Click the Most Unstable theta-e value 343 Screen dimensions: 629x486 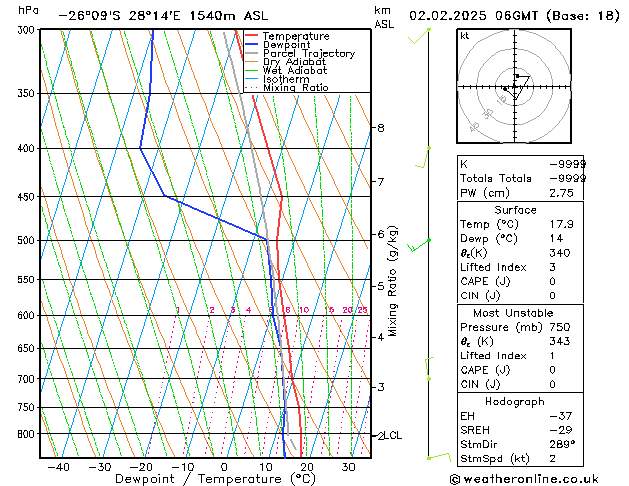click(560, 341)
